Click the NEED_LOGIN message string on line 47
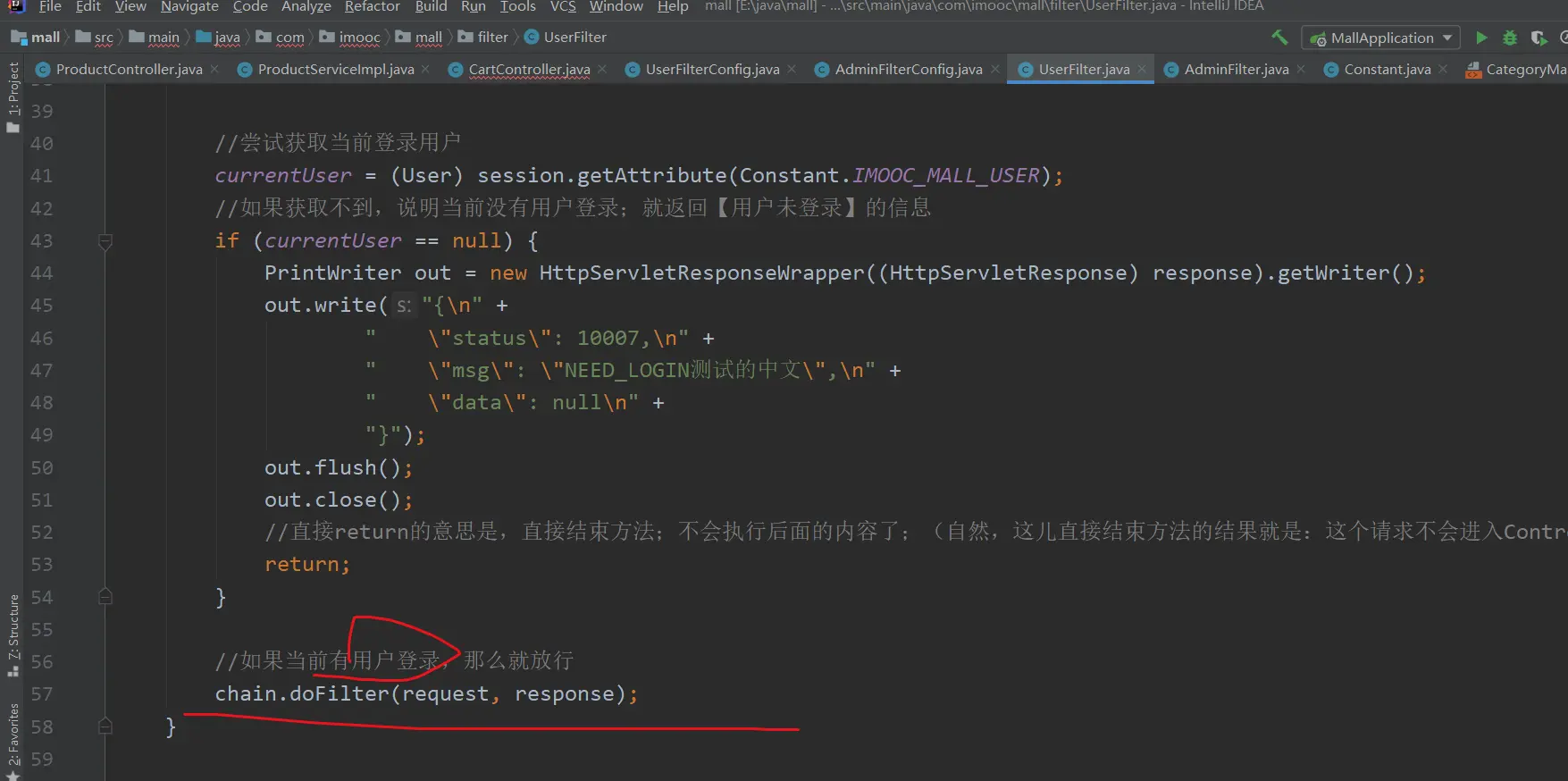1568x781 pixels. click(620, 371)
